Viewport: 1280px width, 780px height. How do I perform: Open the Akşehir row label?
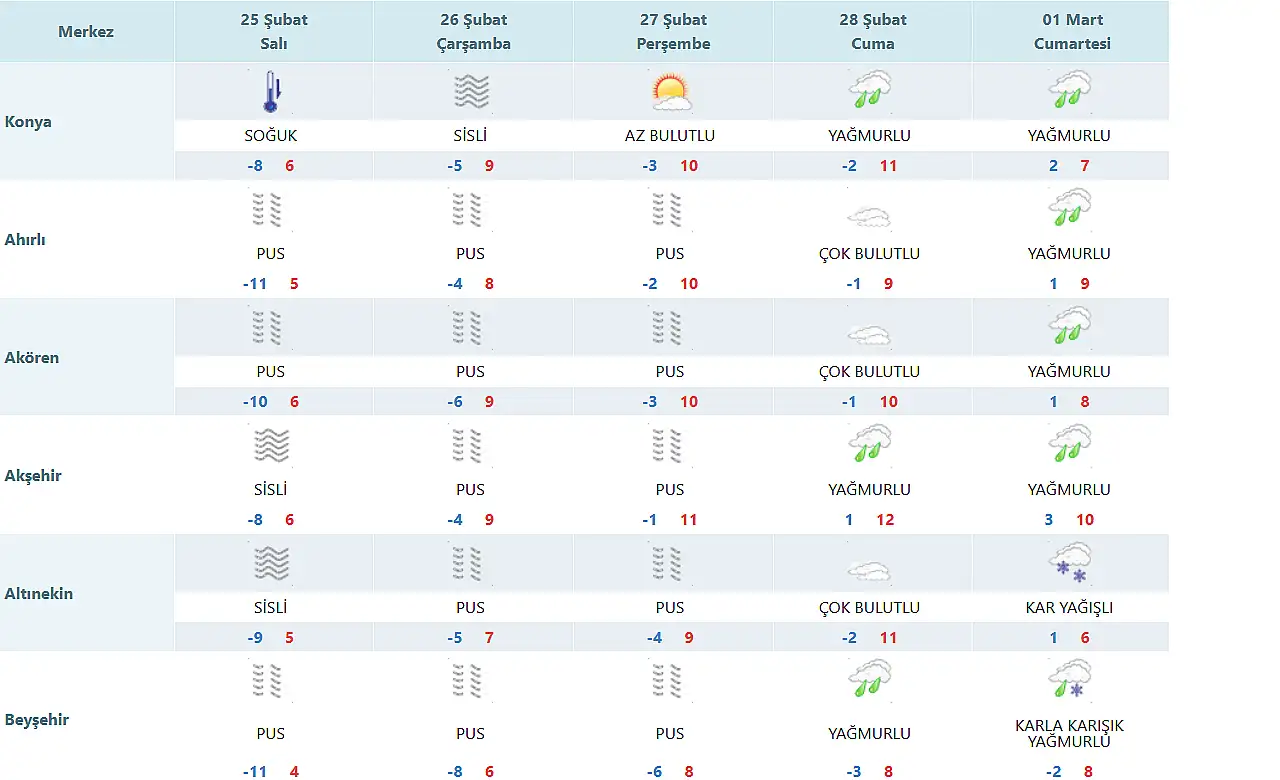[x=33, y=476]
